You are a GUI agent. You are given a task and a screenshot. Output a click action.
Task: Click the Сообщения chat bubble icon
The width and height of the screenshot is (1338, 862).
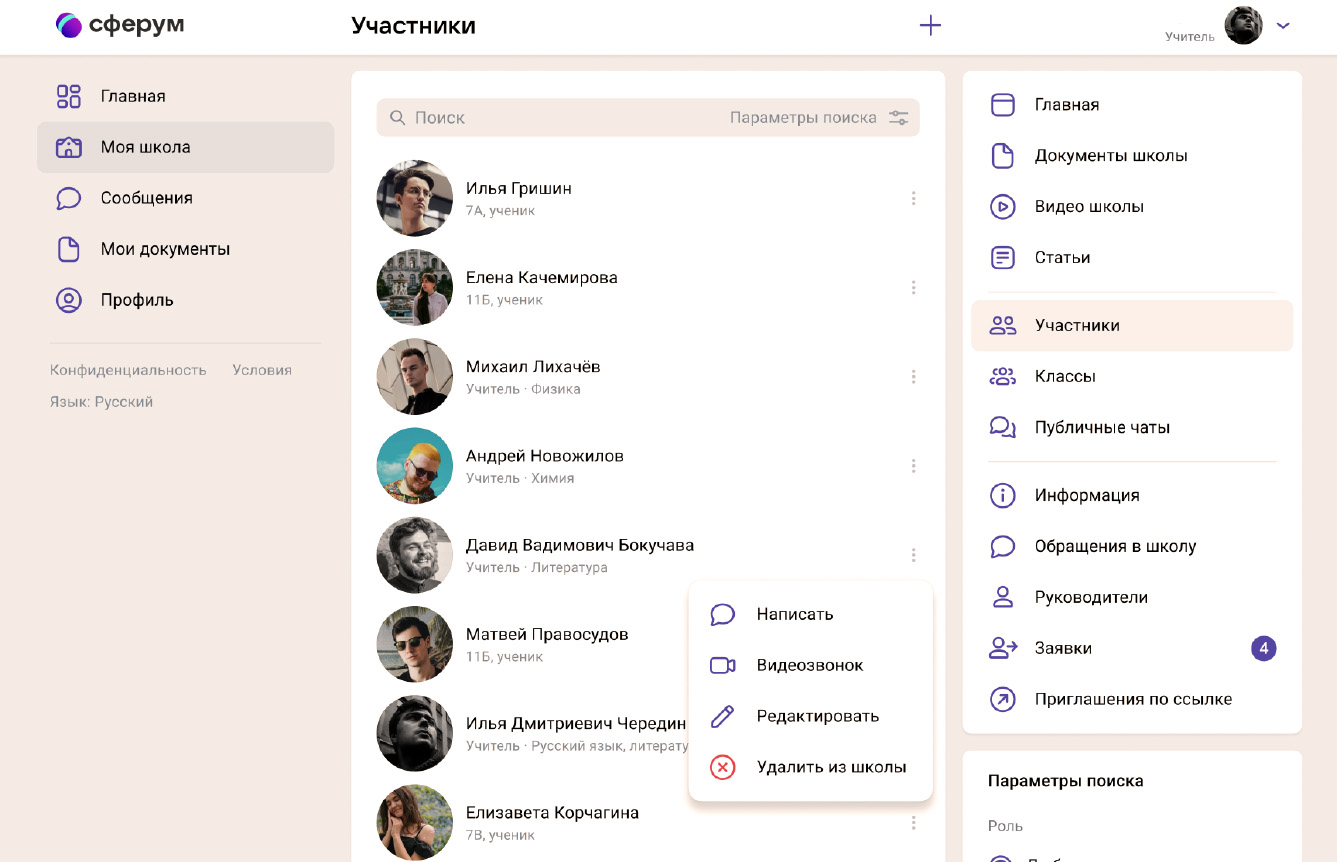pos(68,198)
